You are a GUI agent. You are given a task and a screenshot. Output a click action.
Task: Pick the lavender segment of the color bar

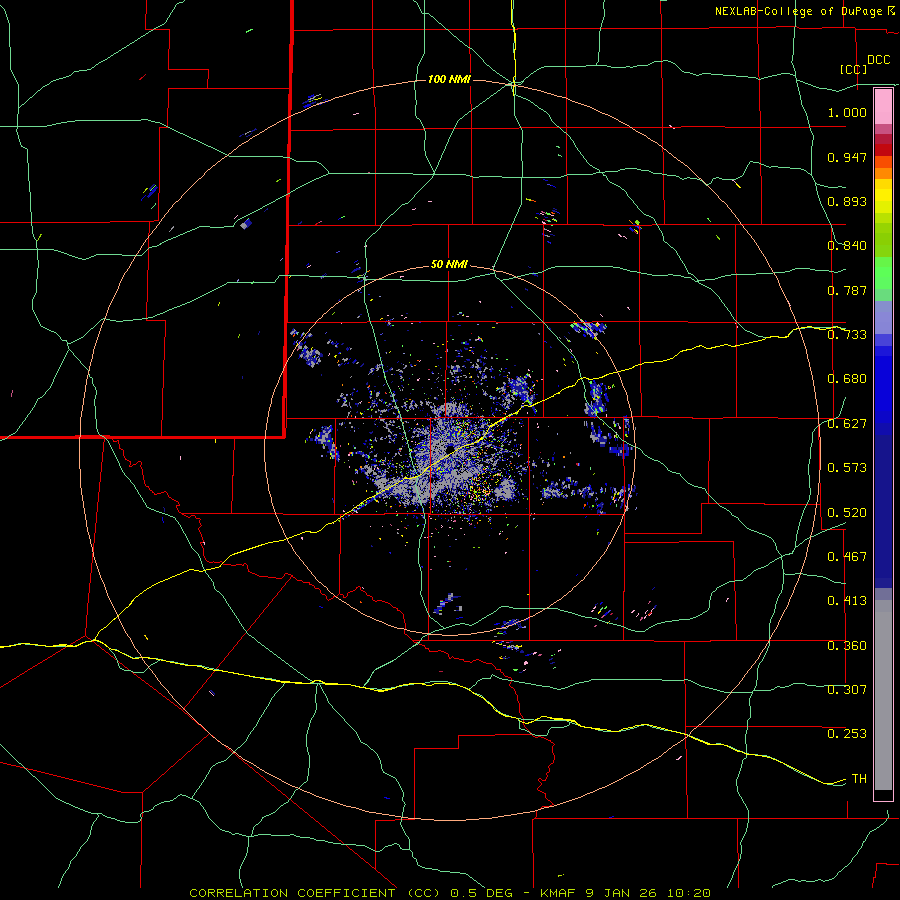pos(883,317)
